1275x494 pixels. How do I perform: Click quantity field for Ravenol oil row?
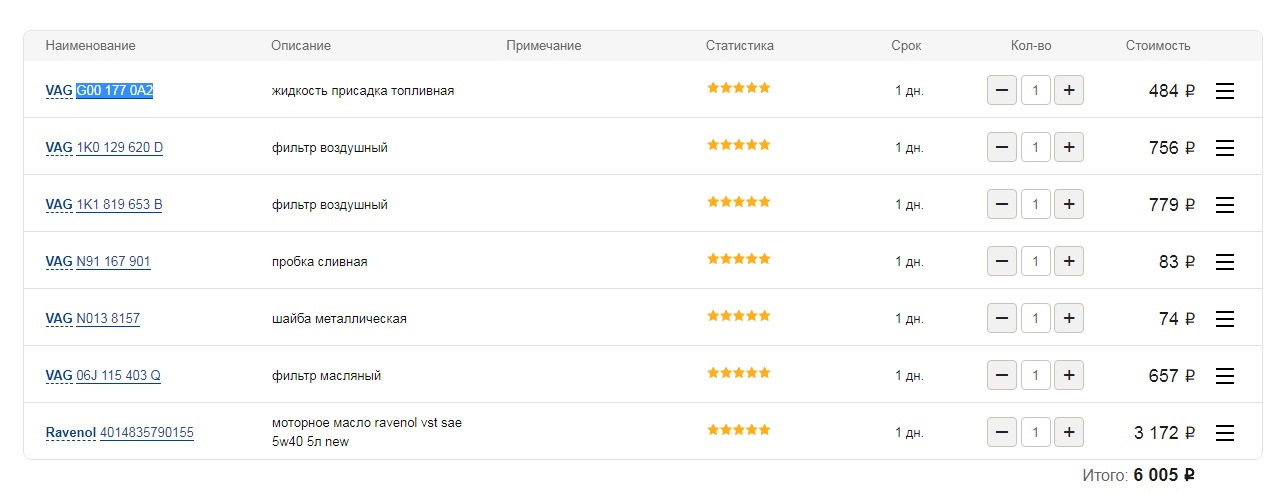[x=1035, y=433]
